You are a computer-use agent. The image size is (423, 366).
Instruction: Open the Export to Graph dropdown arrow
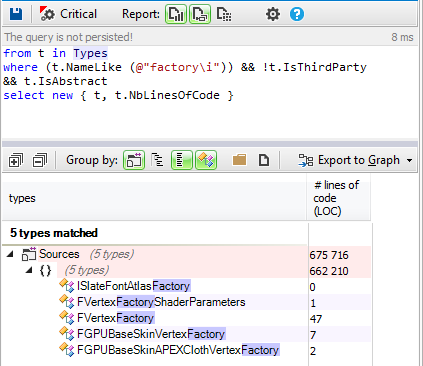(409, 160)
